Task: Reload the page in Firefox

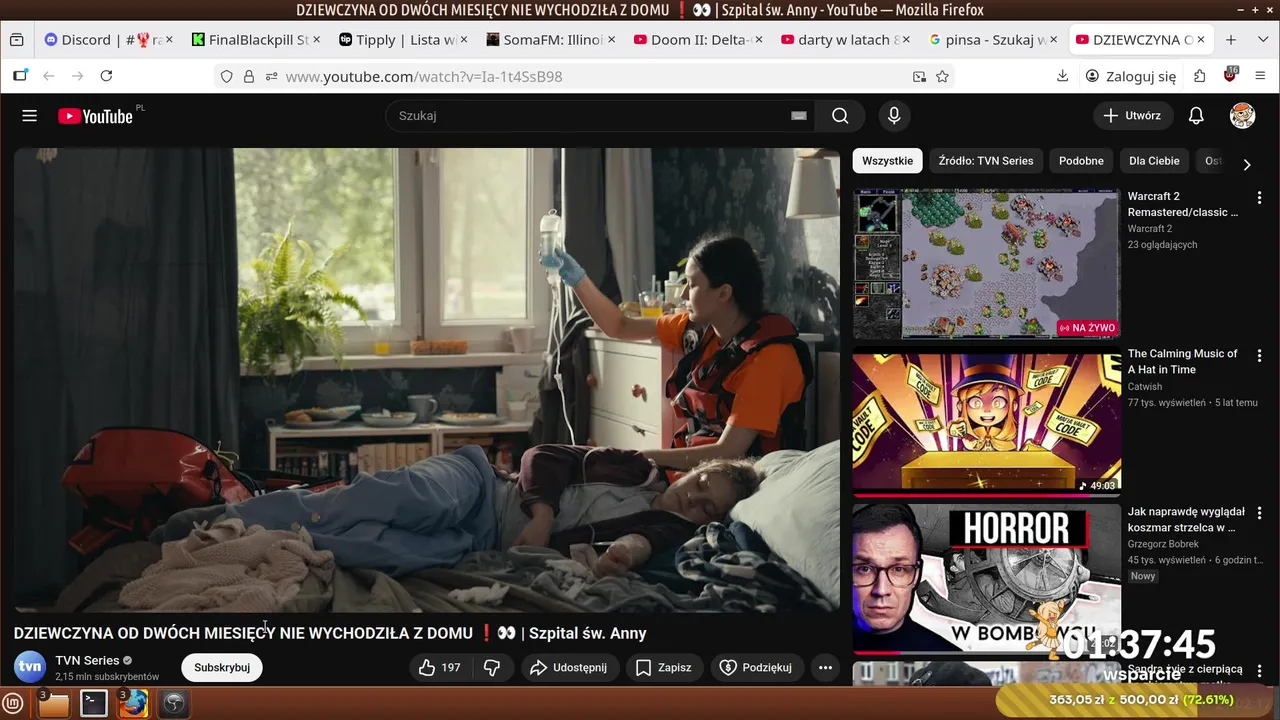Action: (106, 76)
